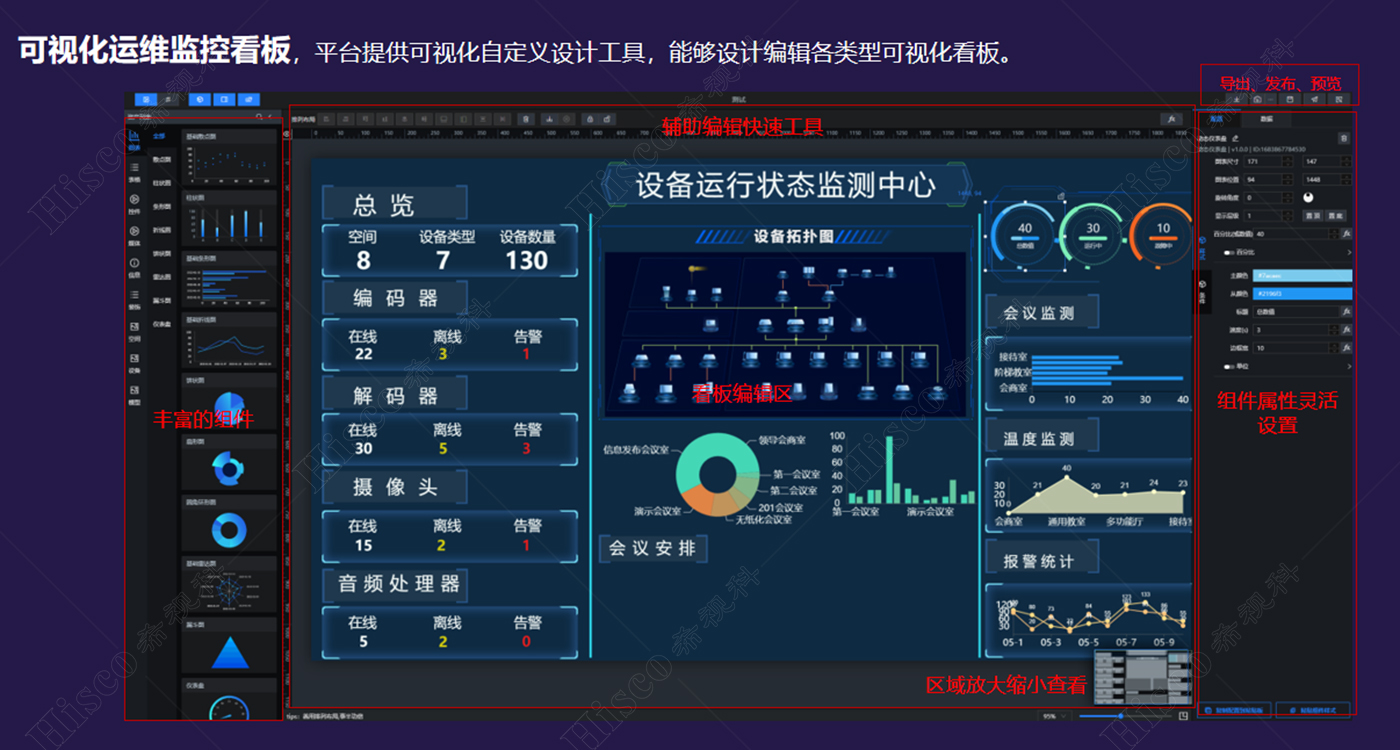Click the delete trash icon in properties panel
The width and height of the screenshot is (1400, 750).
click(x=1344, y=138)
